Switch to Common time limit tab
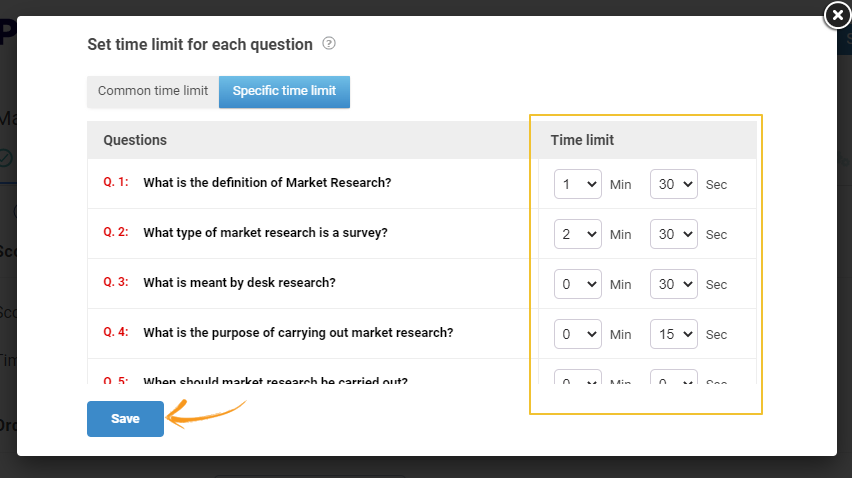 pyautogui.click(x=153, y=91)
